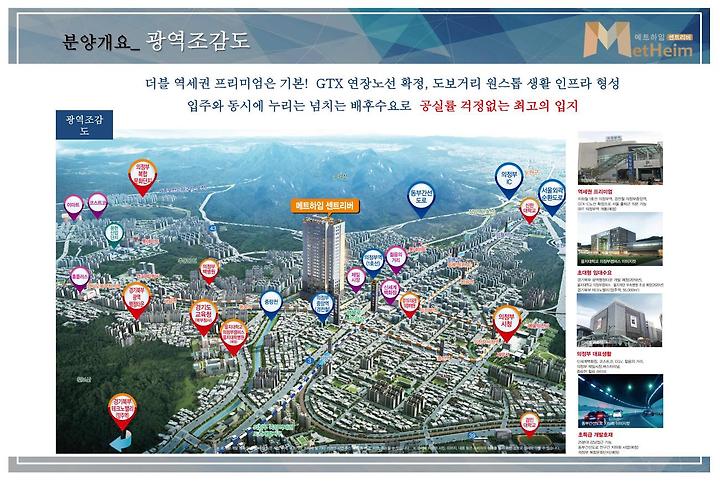
Task: Click the orange 메트하임 센트리버 label
Action: [x=326, y=207]
